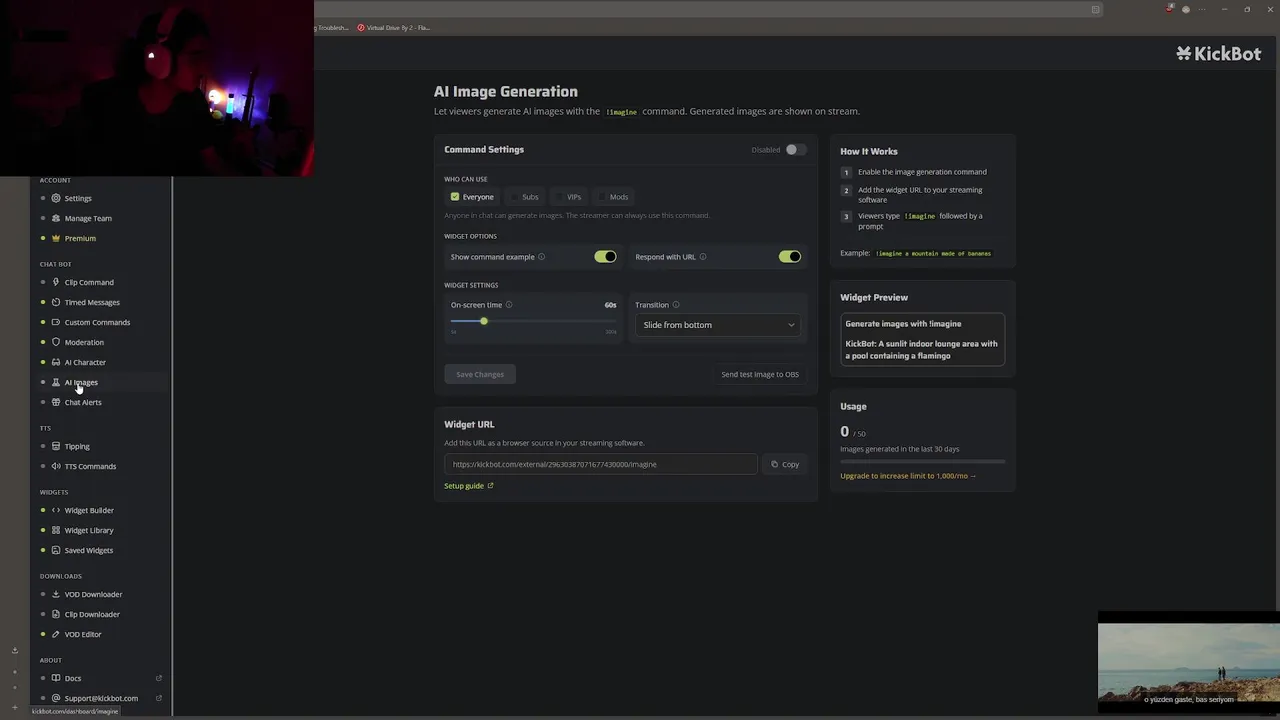Viewport: 1280px width, 720px height.
Task: Click the Save Changes button
Action: [480, 374]
